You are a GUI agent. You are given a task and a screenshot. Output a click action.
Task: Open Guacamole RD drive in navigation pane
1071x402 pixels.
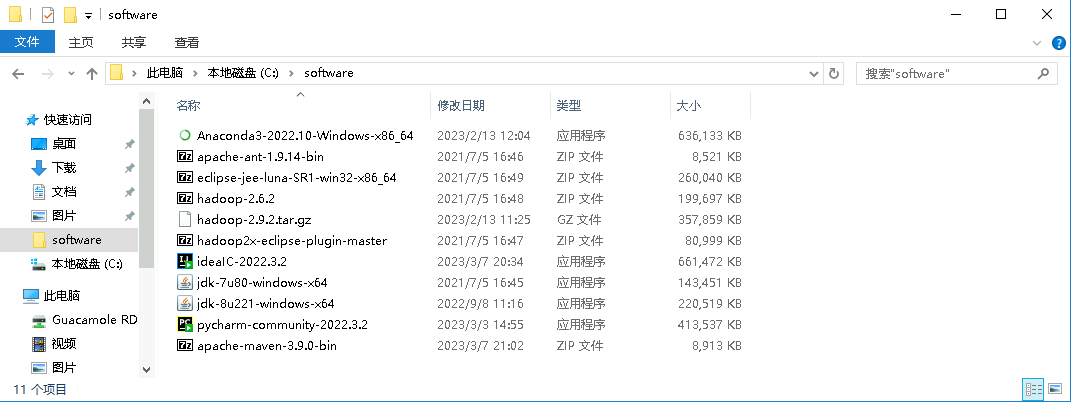[94, 319]
